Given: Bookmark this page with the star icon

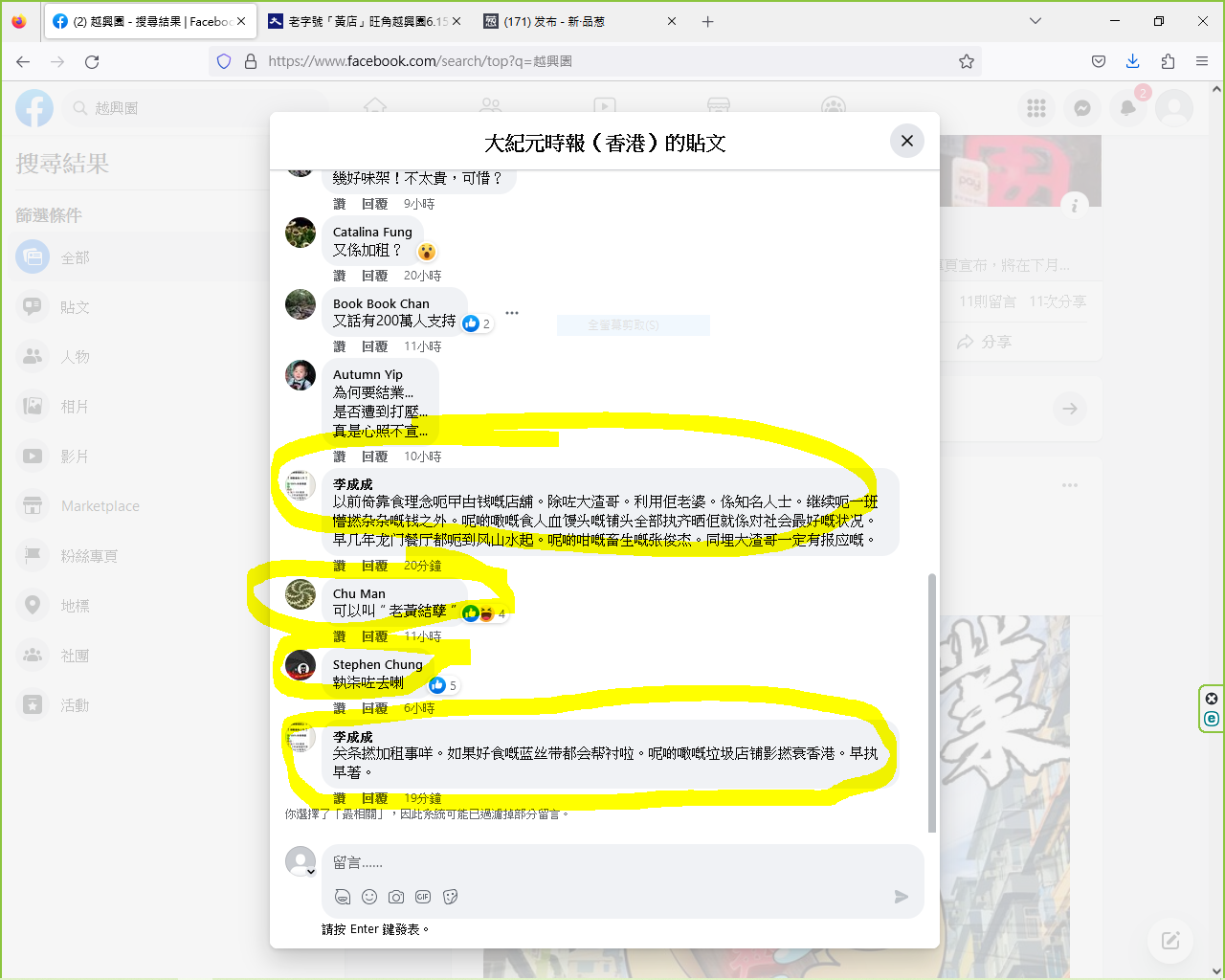Looking at the screenshot, I should [967, 61].
